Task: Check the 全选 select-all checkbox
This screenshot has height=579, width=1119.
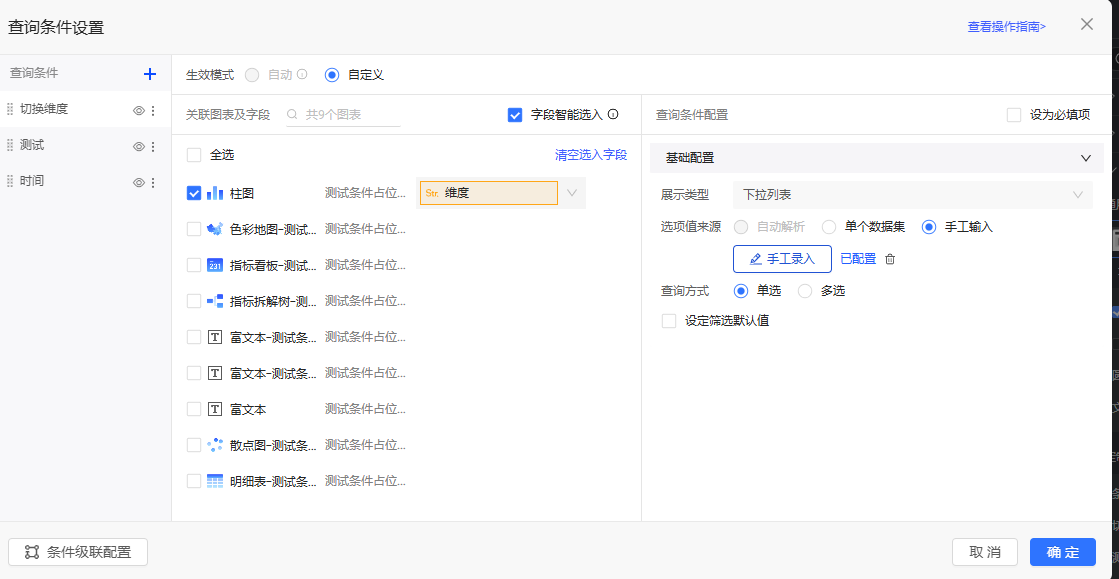Action: (194, 155)
